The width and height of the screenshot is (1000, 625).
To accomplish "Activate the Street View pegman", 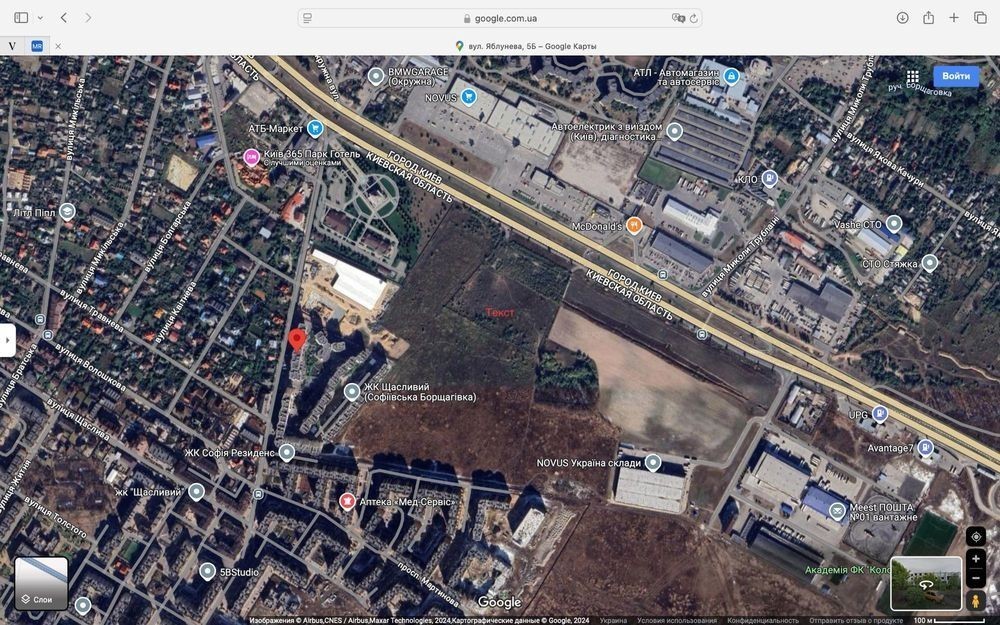I will 976,600.
